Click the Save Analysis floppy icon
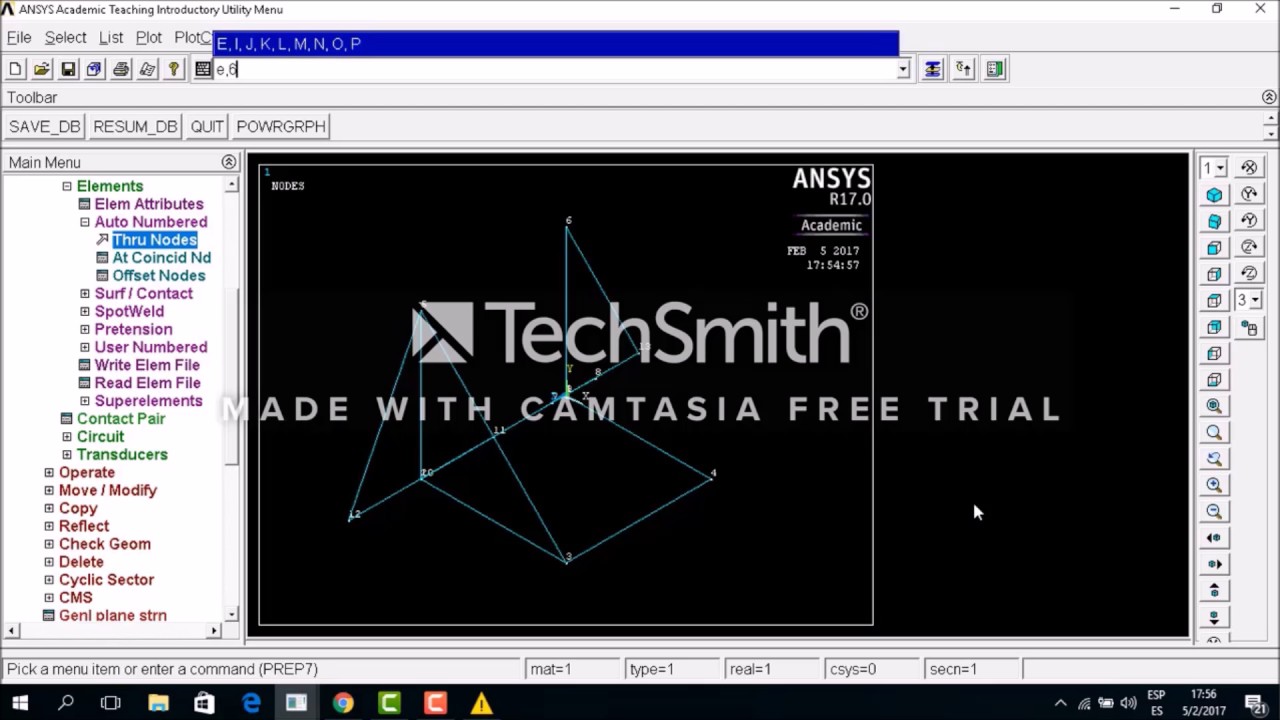This screenshot has width=1280, height=720. click(68, 69)
